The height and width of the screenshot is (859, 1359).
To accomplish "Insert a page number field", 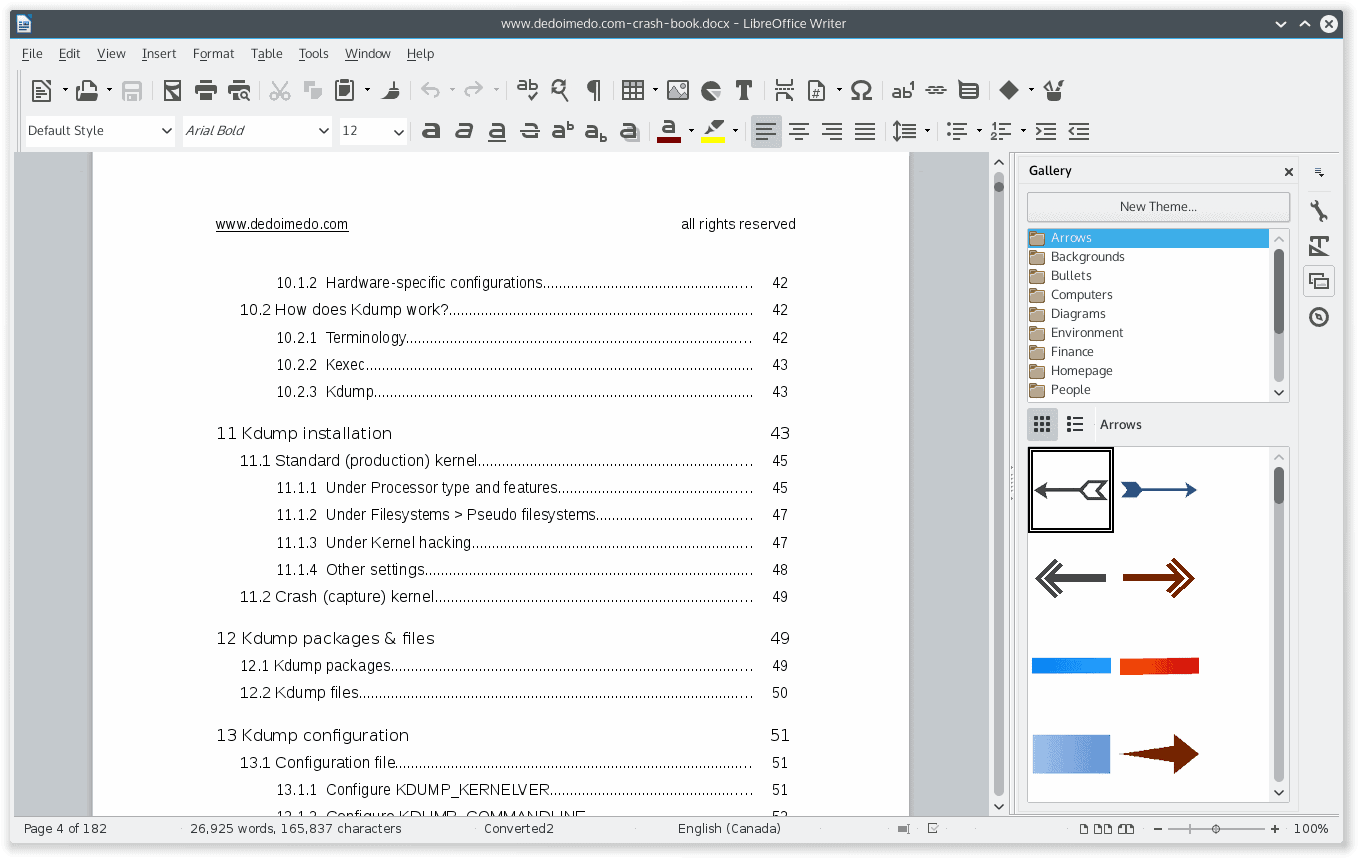I will [x=817, y=91].
